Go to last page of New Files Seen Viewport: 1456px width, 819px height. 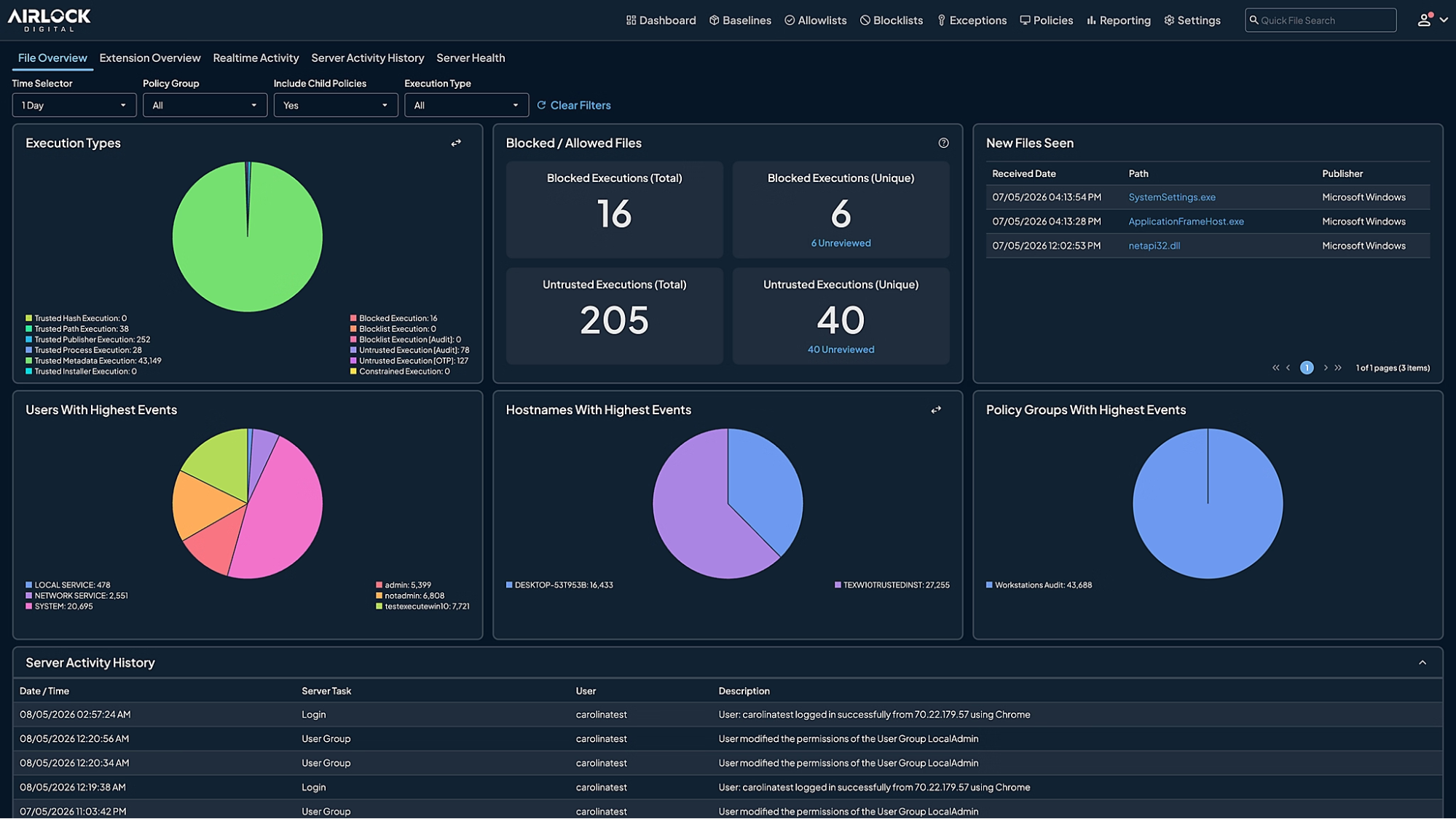[x=1338, y=368]
